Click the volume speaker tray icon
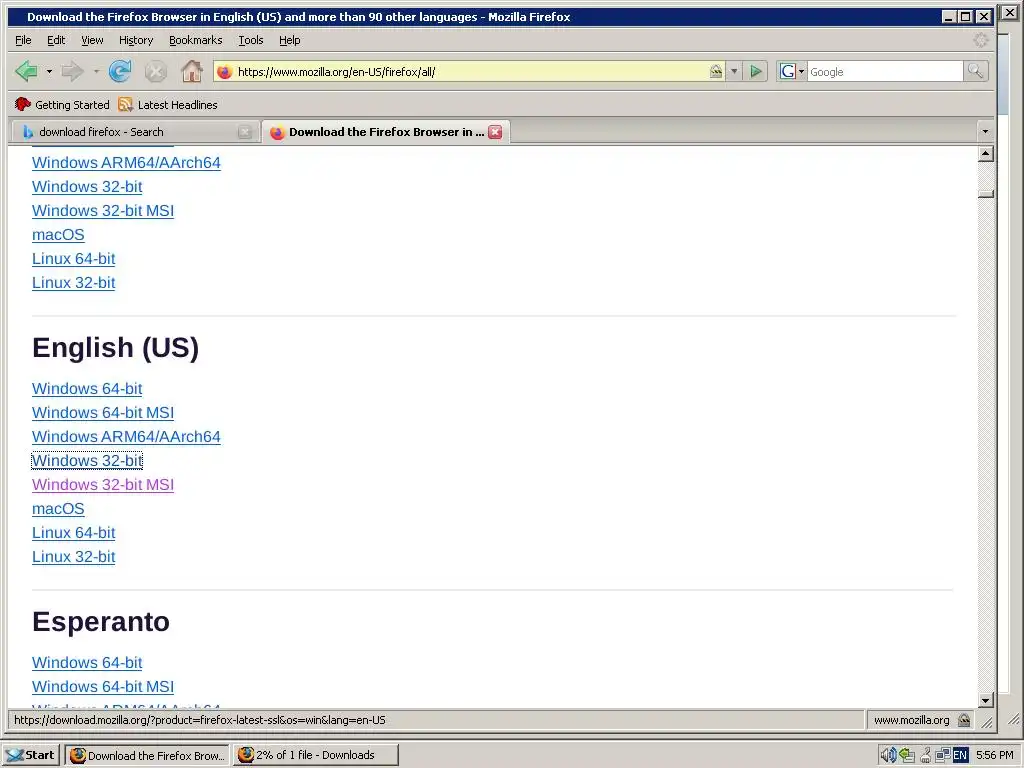Image resolution: width=1024 pixels, height=768 pixels. click(888, 755)
